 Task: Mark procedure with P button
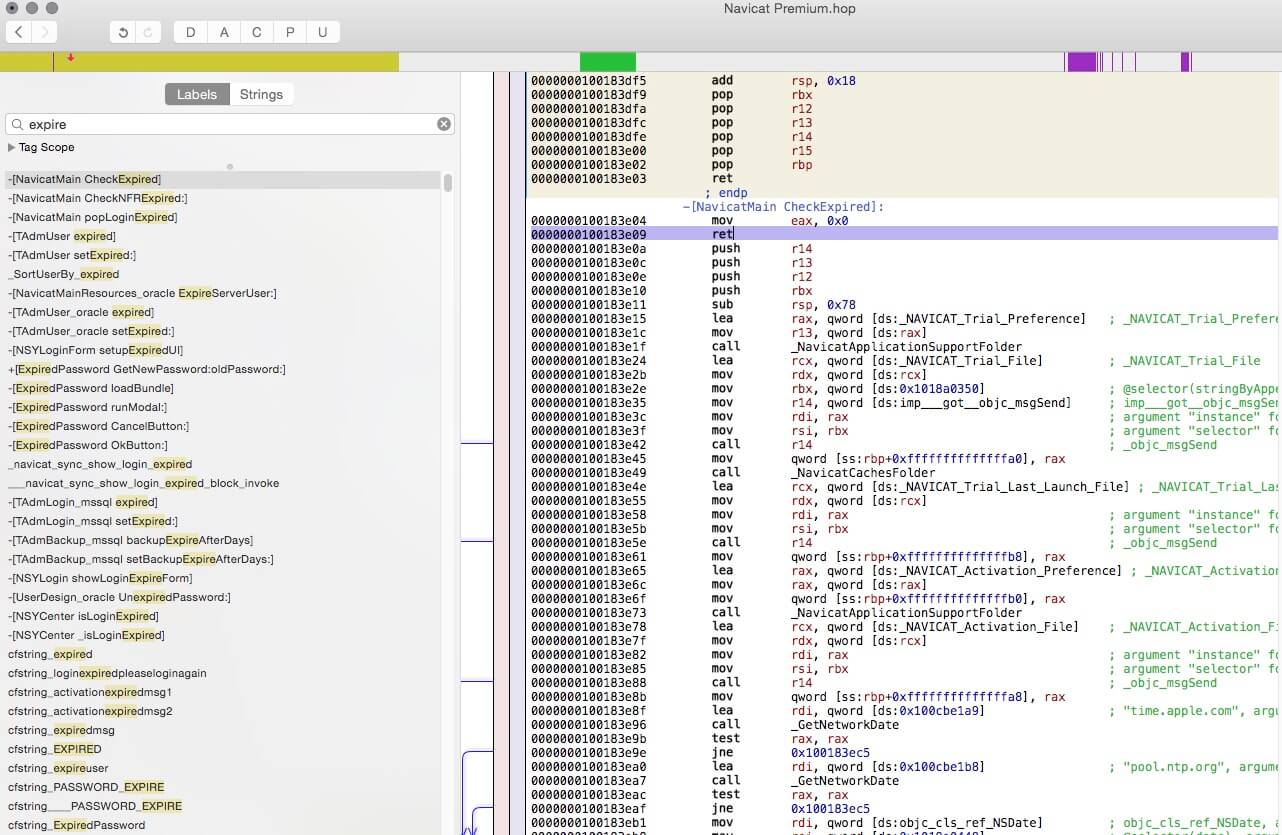pos(290,32)
